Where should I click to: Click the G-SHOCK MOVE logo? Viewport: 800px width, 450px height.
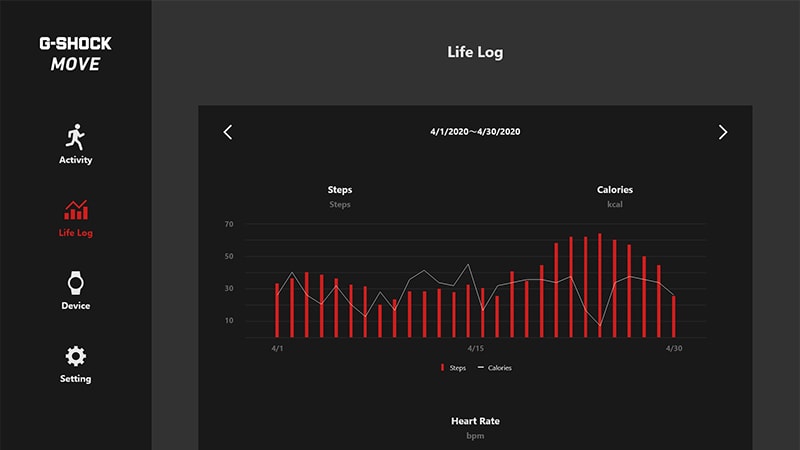pyautogui.click(x=75, y=54)
